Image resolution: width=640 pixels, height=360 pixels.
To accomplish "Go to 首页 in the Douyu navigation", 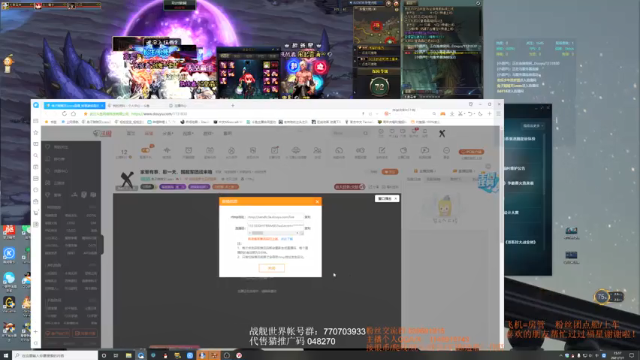I will [131, 133].
